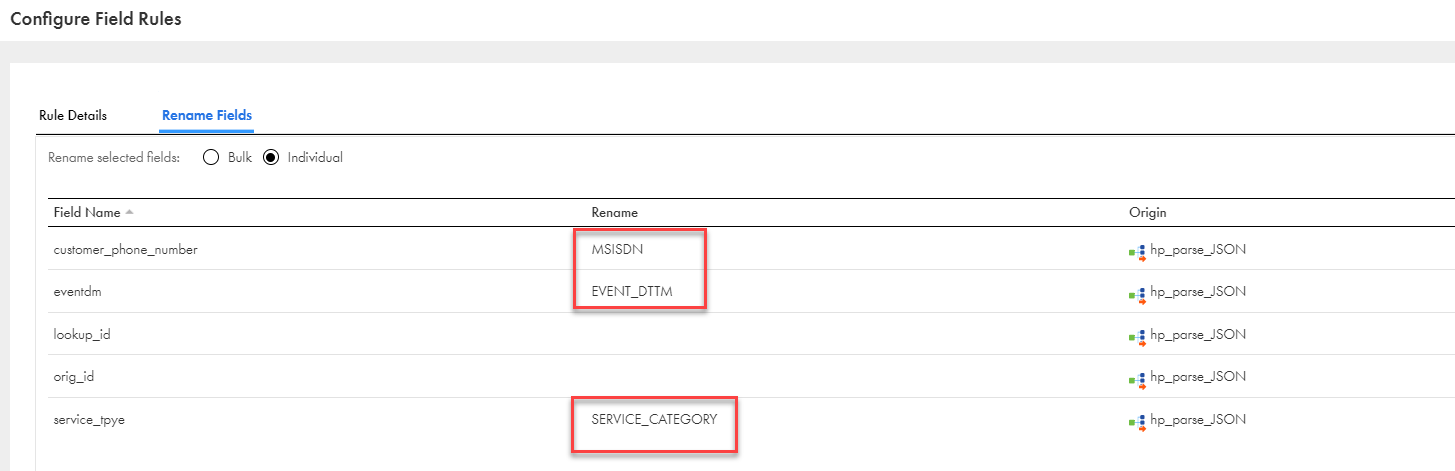Click hp_parse_JSON icon in service_tpye row
1455x471 pixels.
pyautogui.click(x=1137, y=421)
